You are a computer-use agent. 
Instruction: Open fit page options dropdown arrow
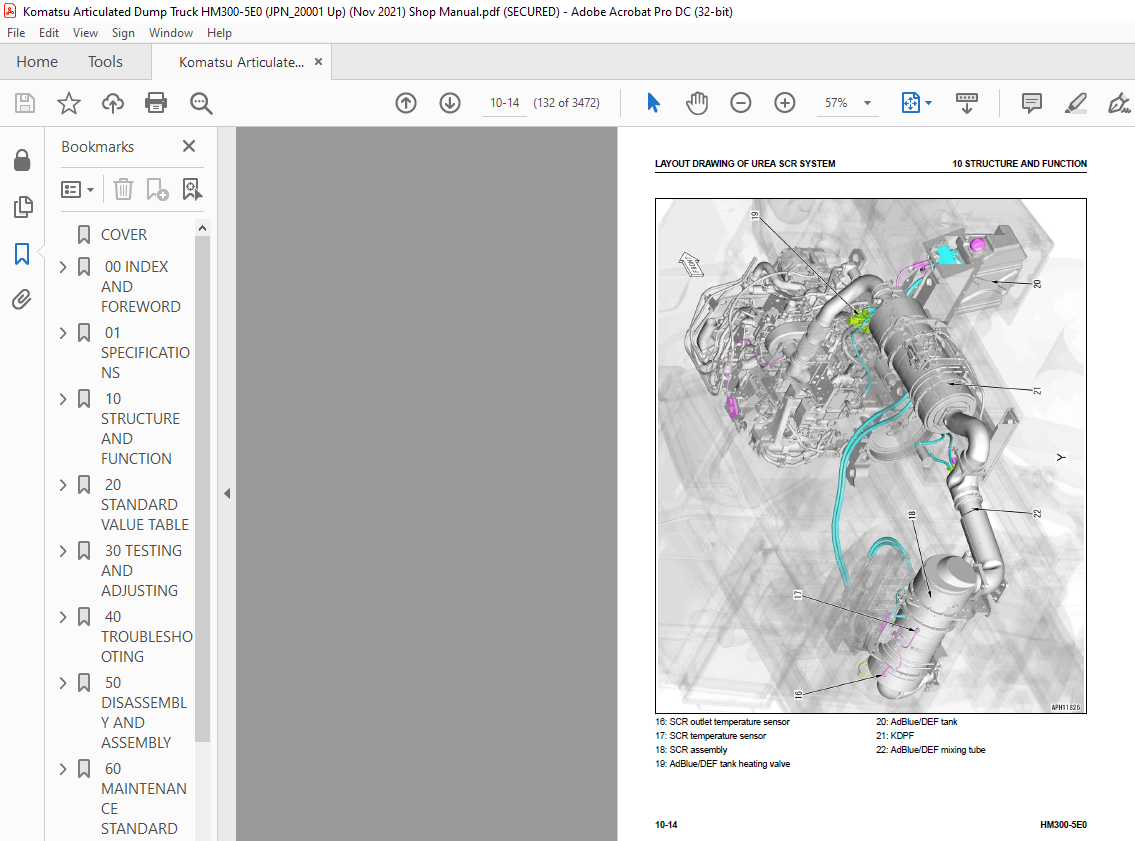[x=929, y=103]
